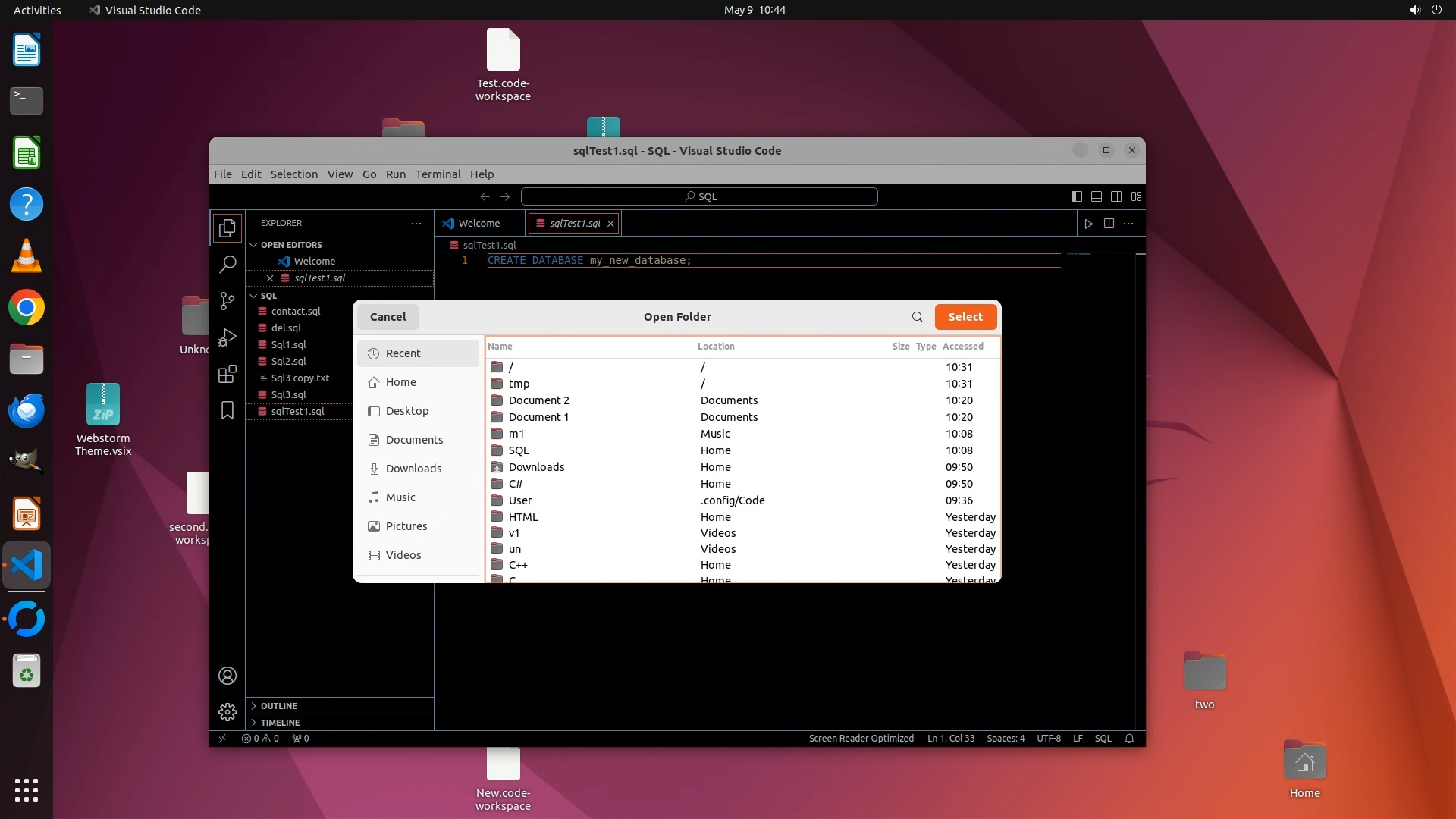Expand the OUTLINE section
The width and height of the screenshot is (1456, 819).
tap(278, 706)
